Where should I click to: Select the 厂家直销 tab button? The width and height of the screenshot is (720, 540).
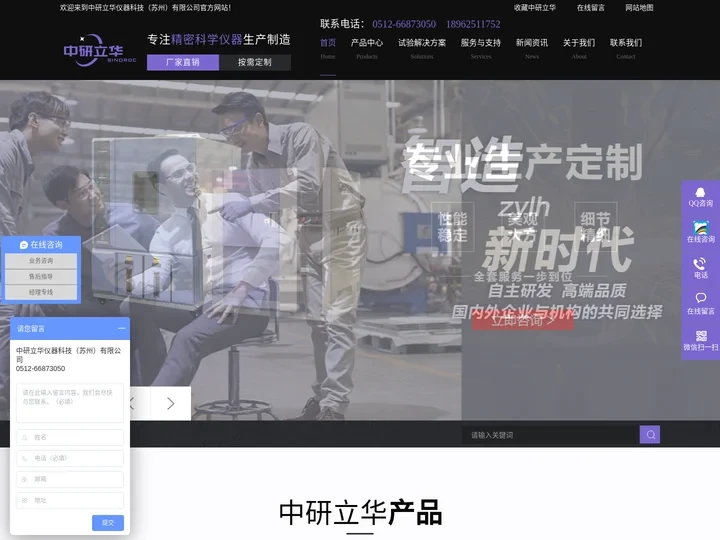[183, 62]
